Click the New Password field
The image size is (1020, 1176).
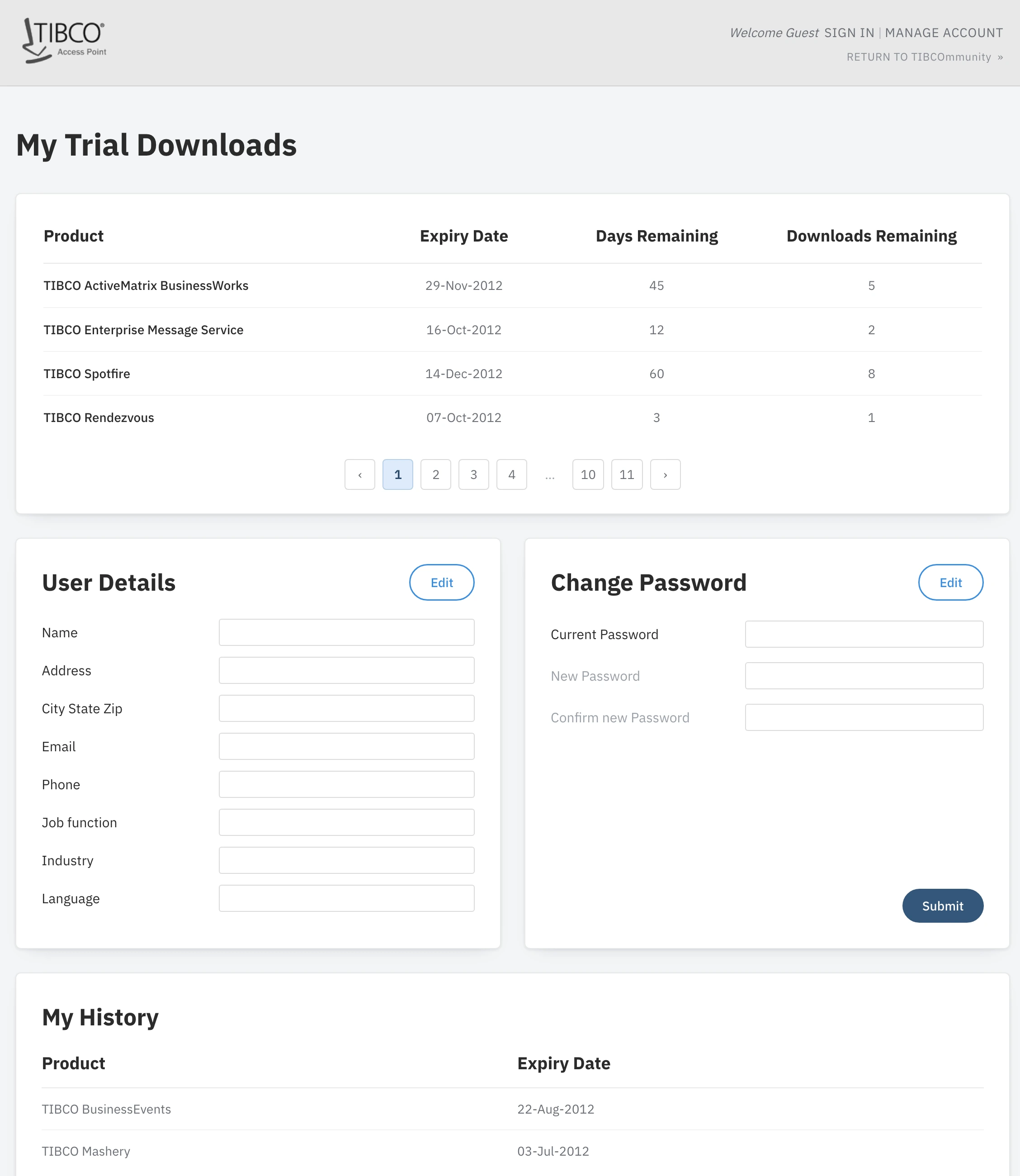coord(864,676)
